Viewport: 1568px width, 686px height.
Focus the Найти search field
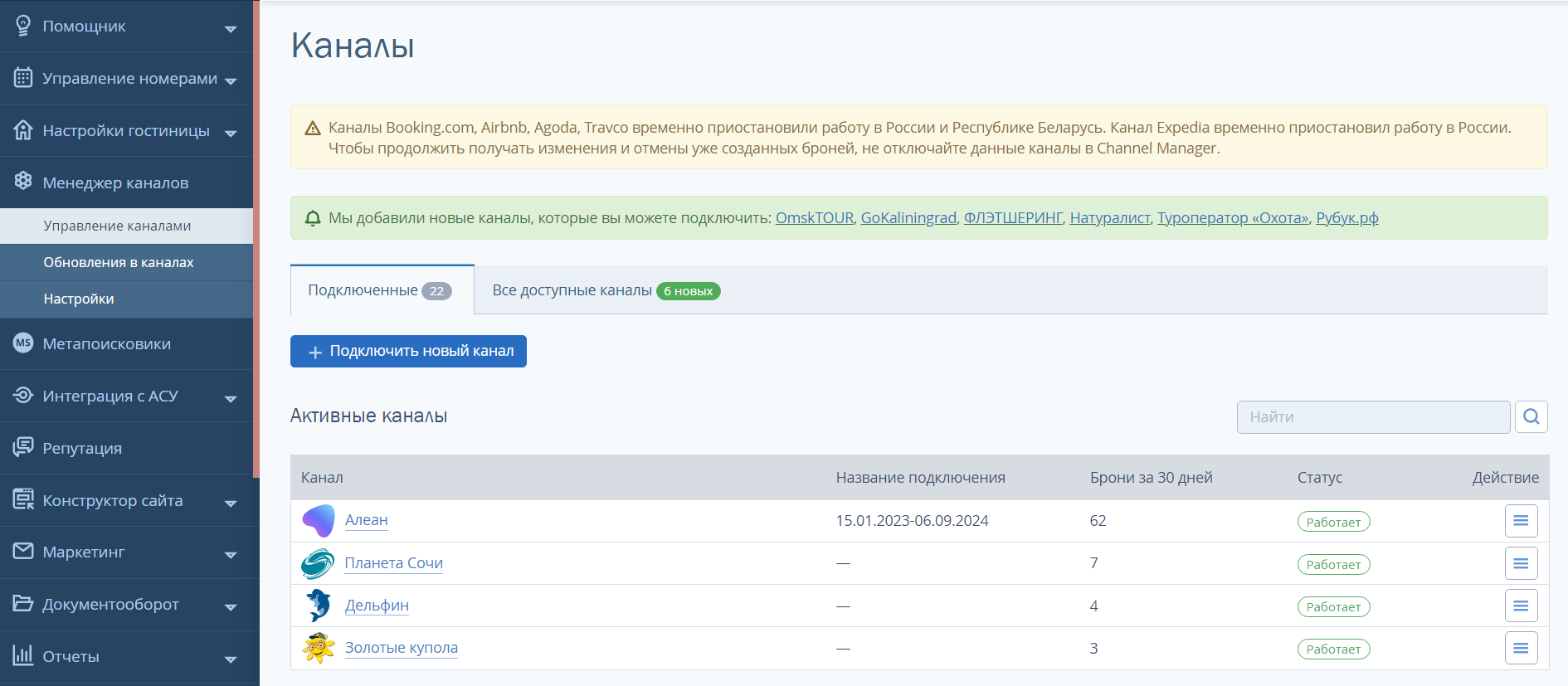pyautogui.click(x=1372, y=416)
